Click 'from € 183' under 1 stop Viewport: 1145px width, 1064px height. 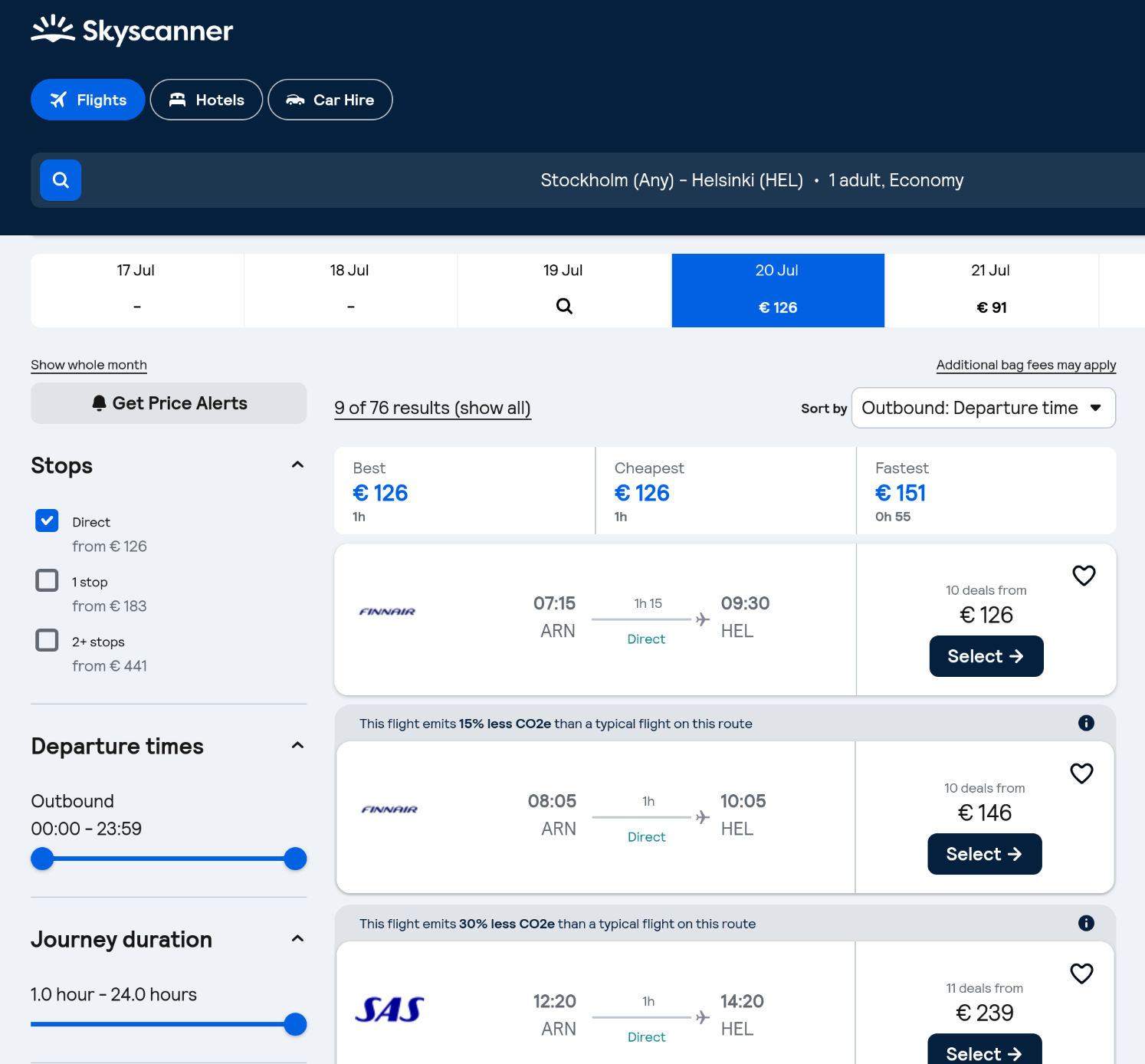pos(110,606)
